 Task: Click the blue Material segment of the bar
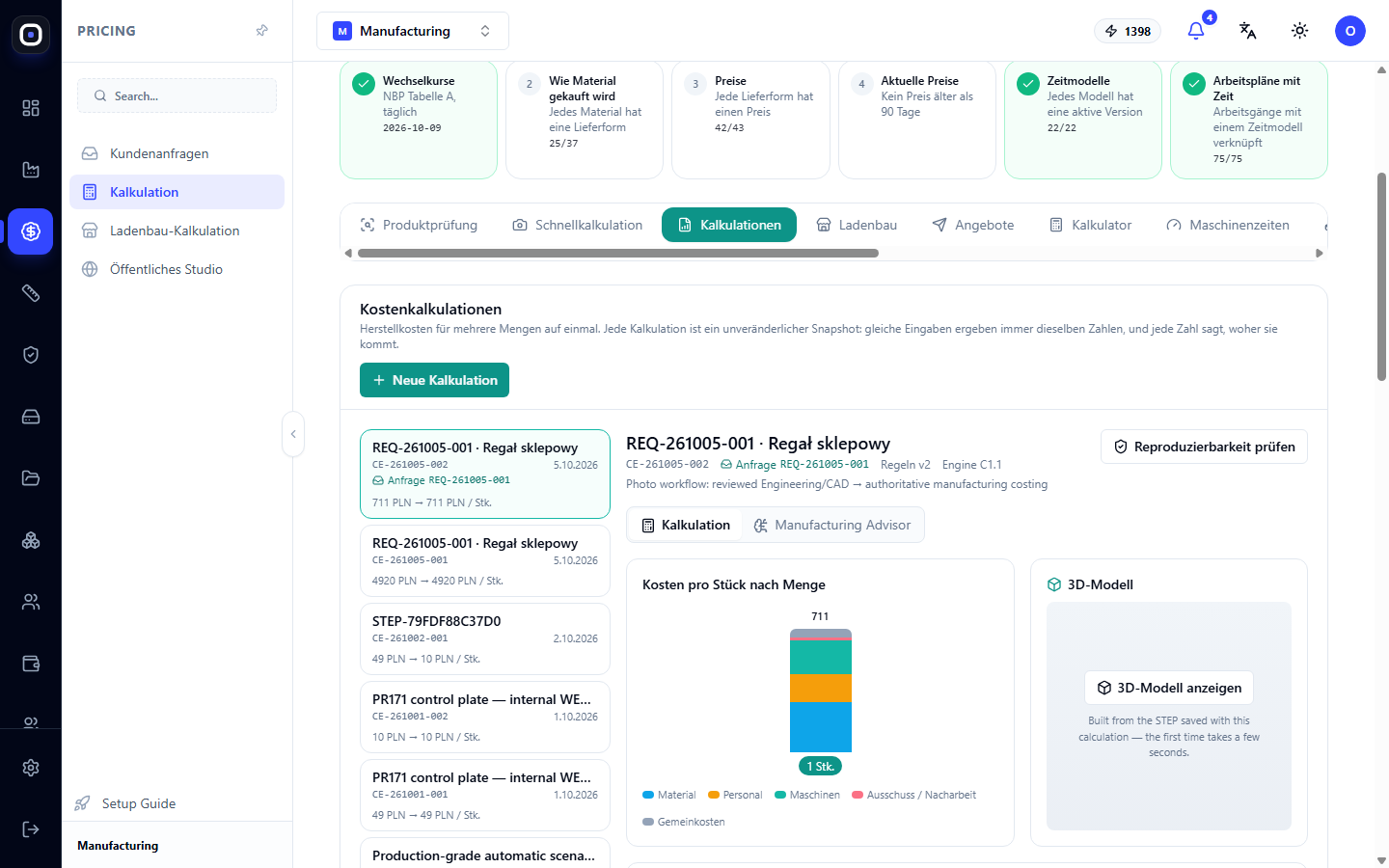click(821, 726)
